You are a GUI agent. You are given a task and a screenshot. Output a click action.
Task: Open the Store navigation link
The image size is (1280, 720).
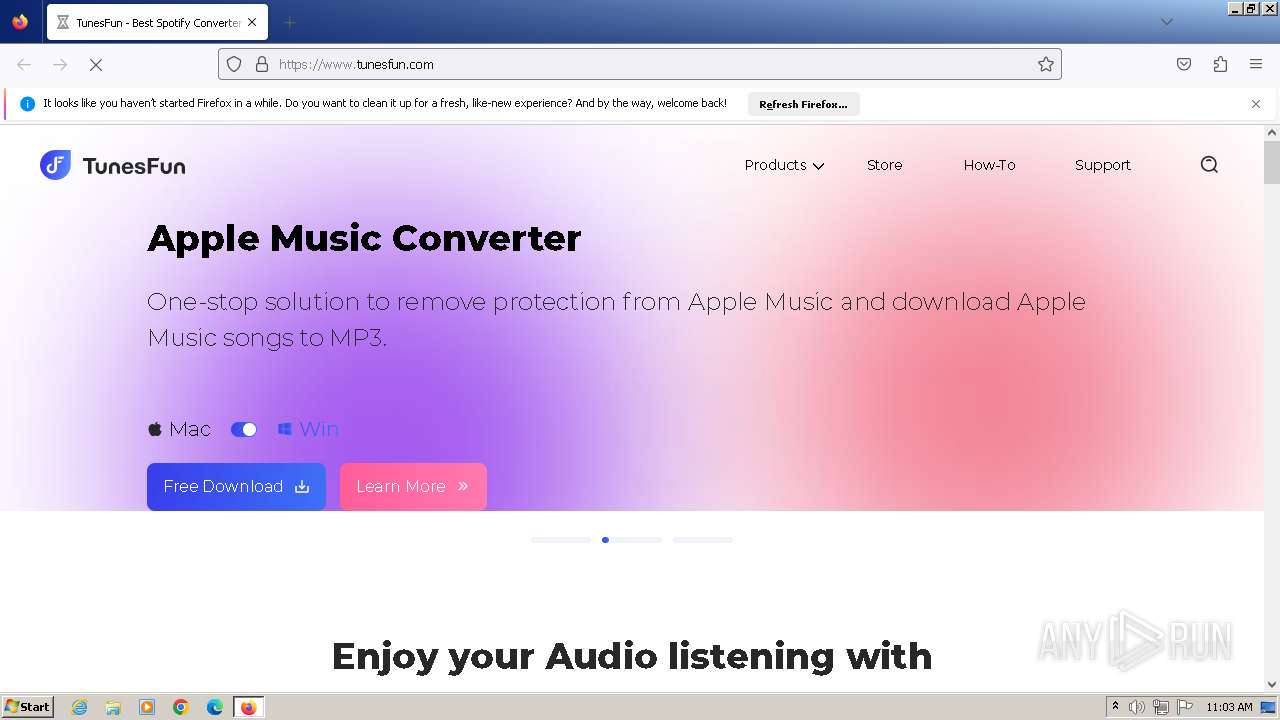[x=884, y=165]
